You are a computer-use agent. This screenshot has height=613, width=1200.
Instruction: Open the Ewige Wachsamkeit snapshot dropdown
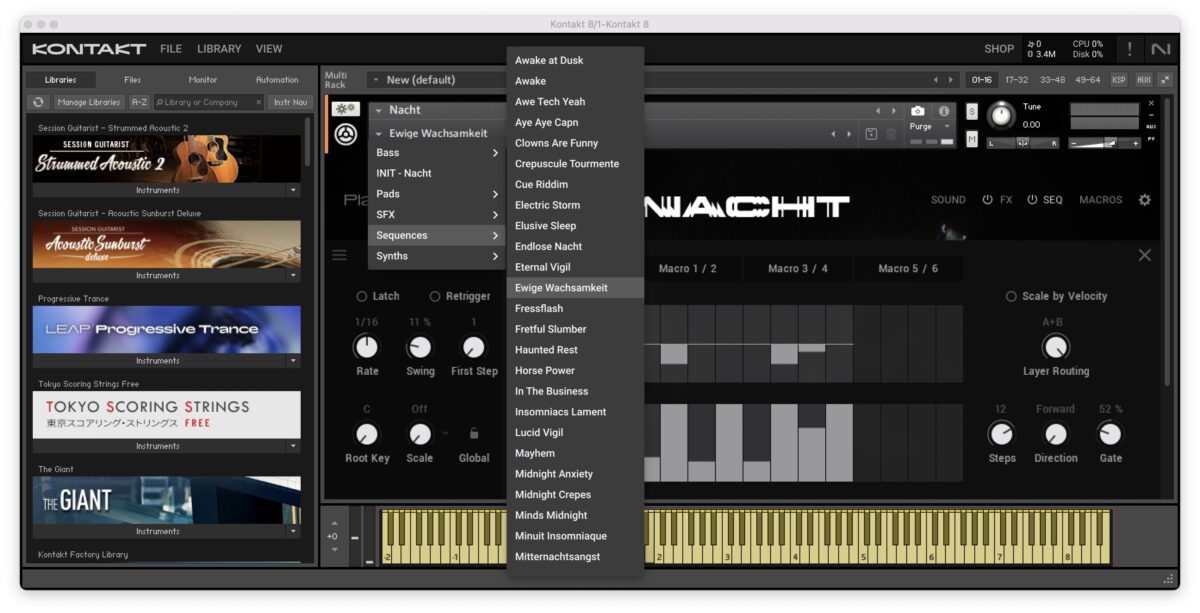pyautogui.click(x=379, y=134)
